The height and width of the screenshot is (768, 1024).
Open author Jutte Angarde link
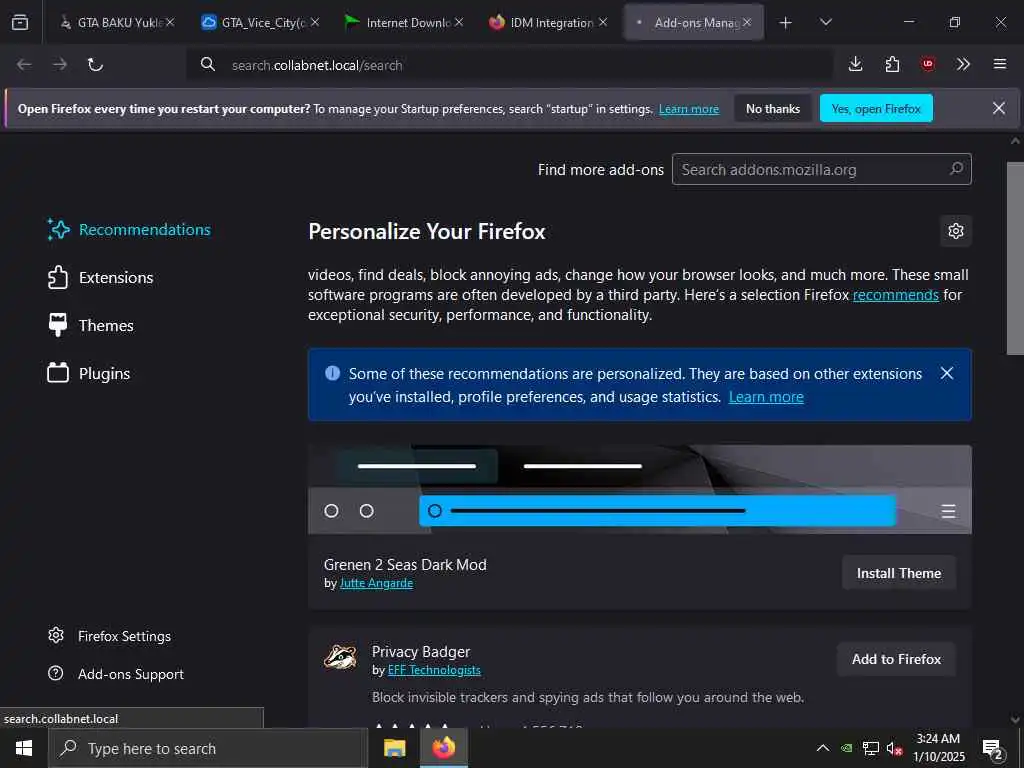(376, 583)
